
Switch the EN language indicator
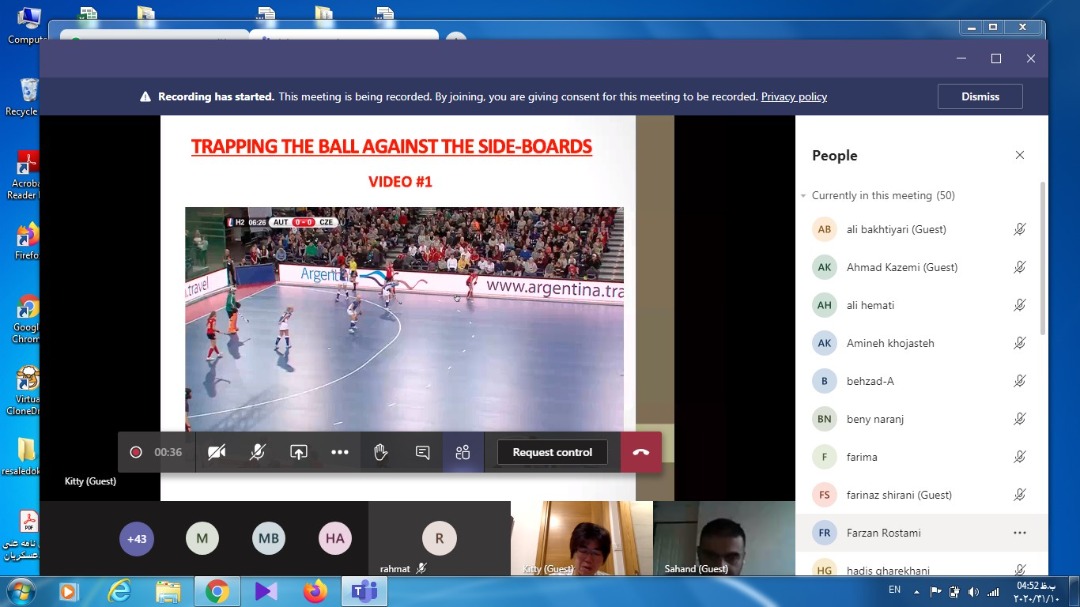pos(894,590)
